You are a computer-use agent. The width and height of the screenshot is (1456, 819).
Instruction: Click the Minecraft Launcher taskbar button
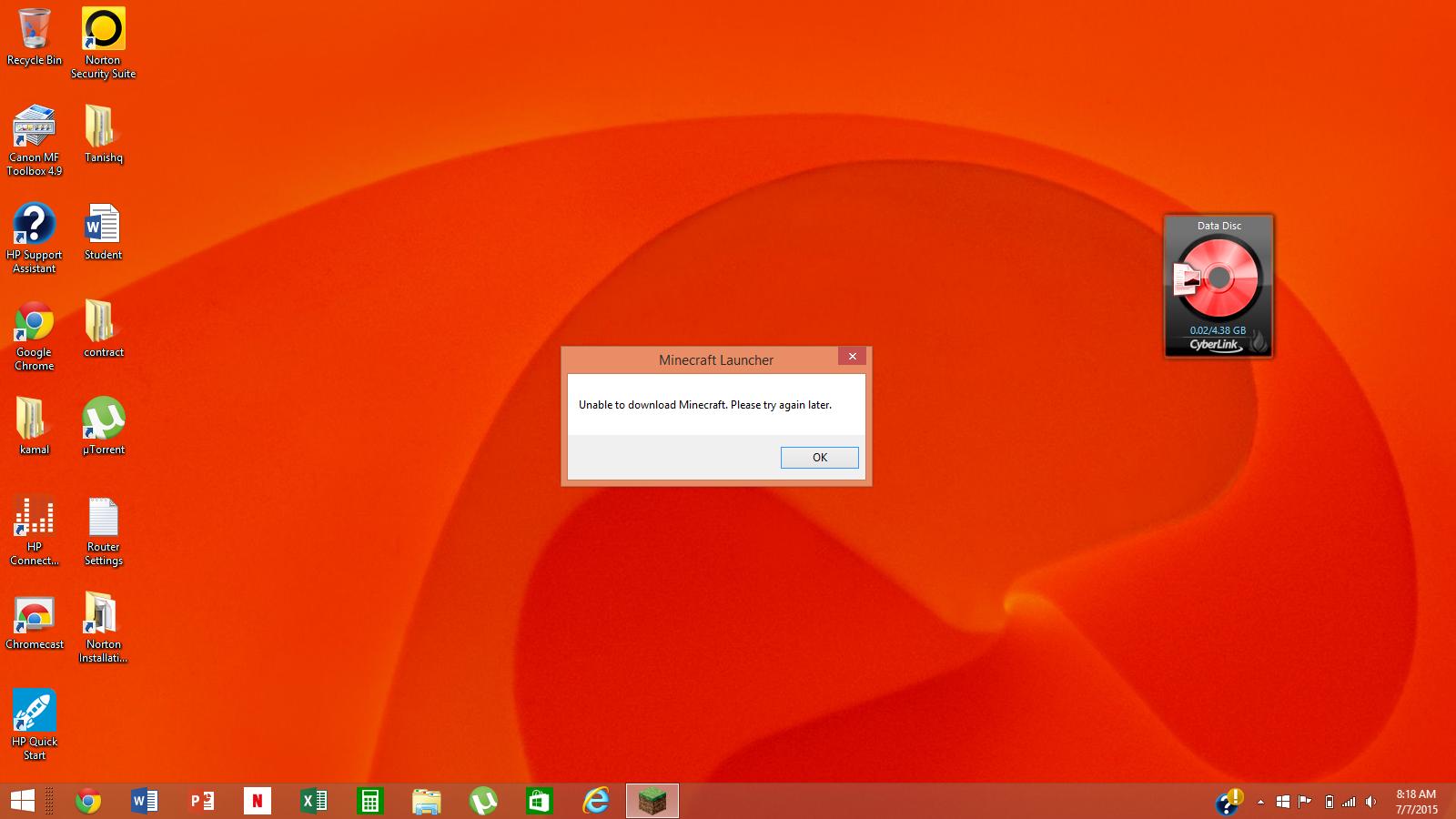pos(652,802)
